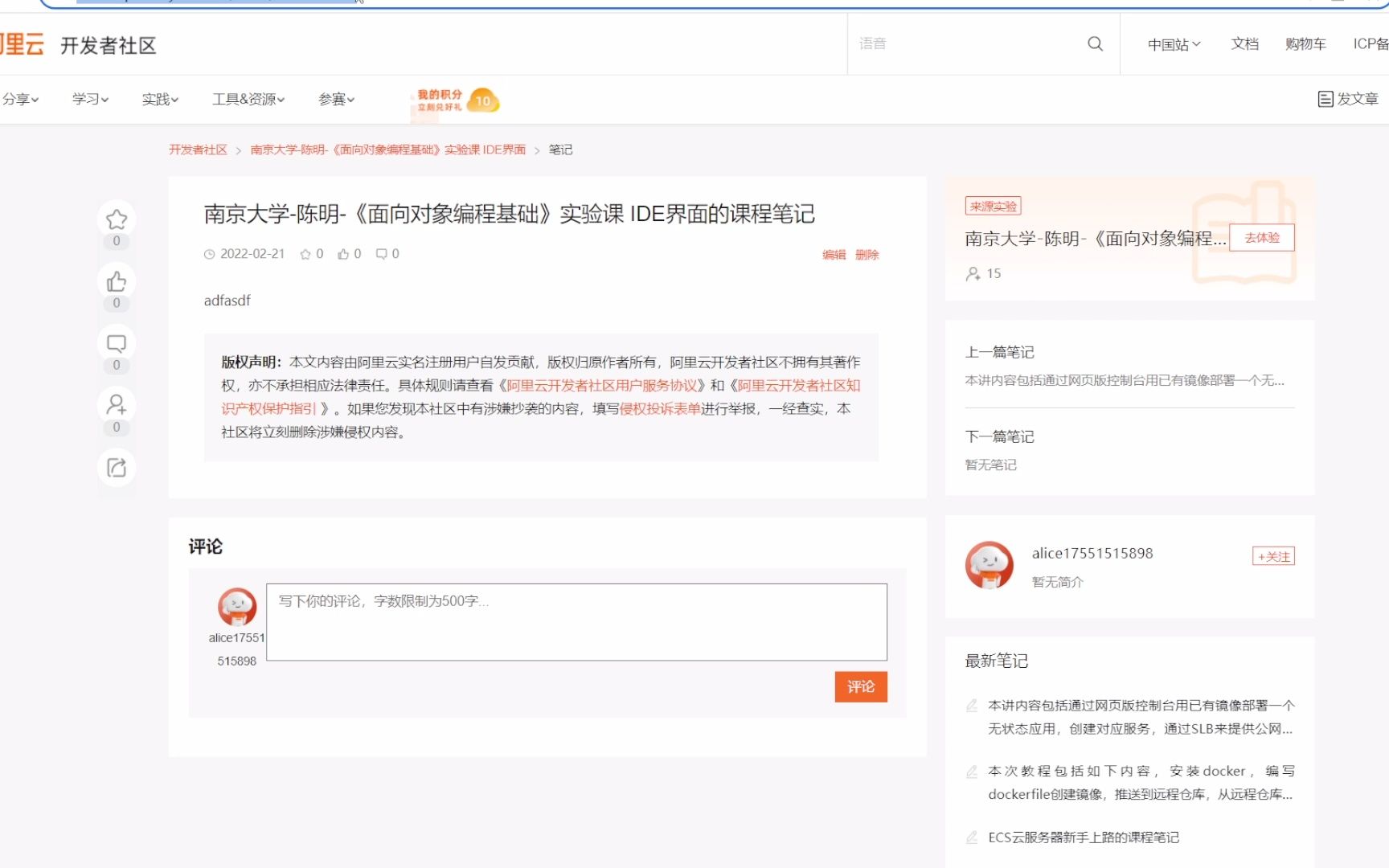1389x868 pixels.
Task: Click the 笔记 breadcrumb text
Action: click(x=560, y=149)
